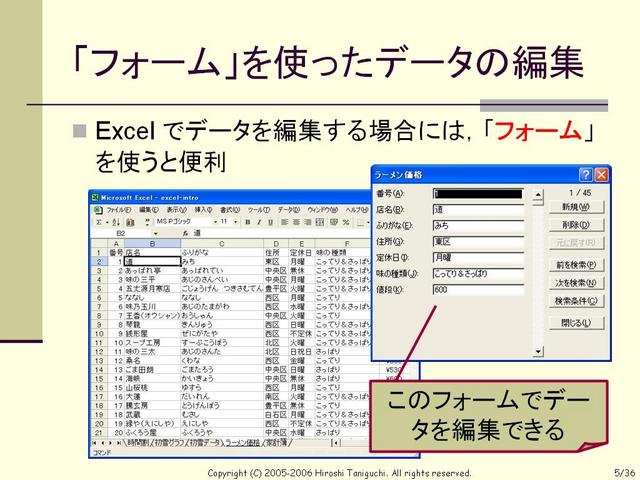Click the Percent Style icon
Viewport: 640px width, 480px height.
point(346,222)
